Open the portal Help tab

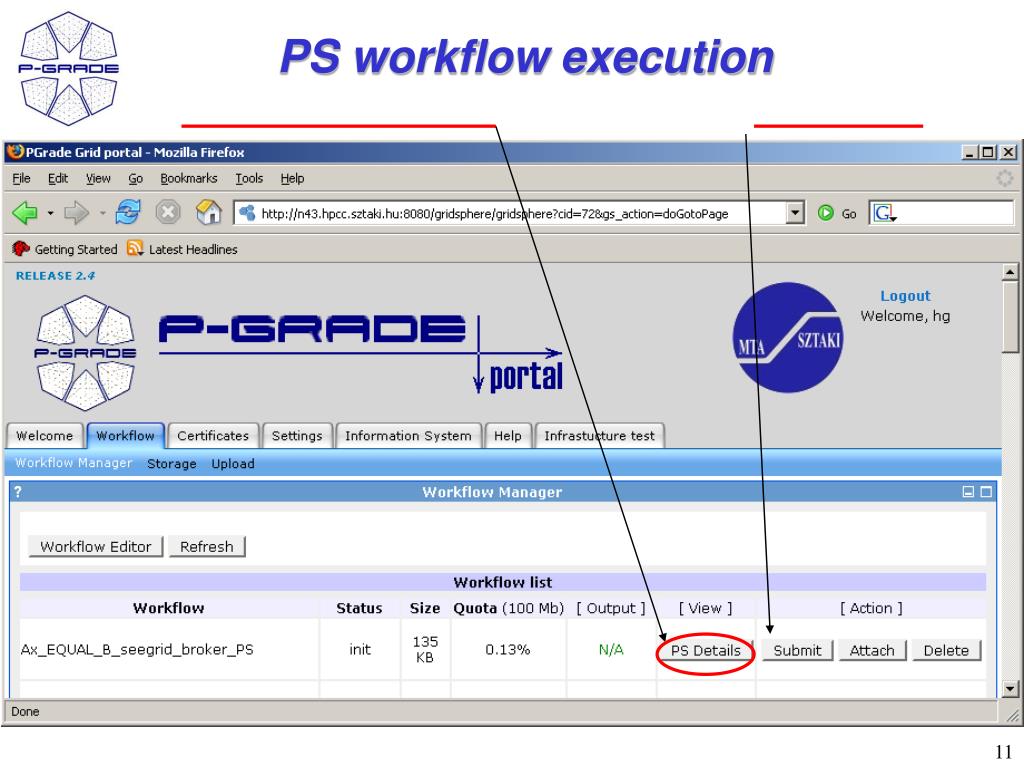coord(507,436)
